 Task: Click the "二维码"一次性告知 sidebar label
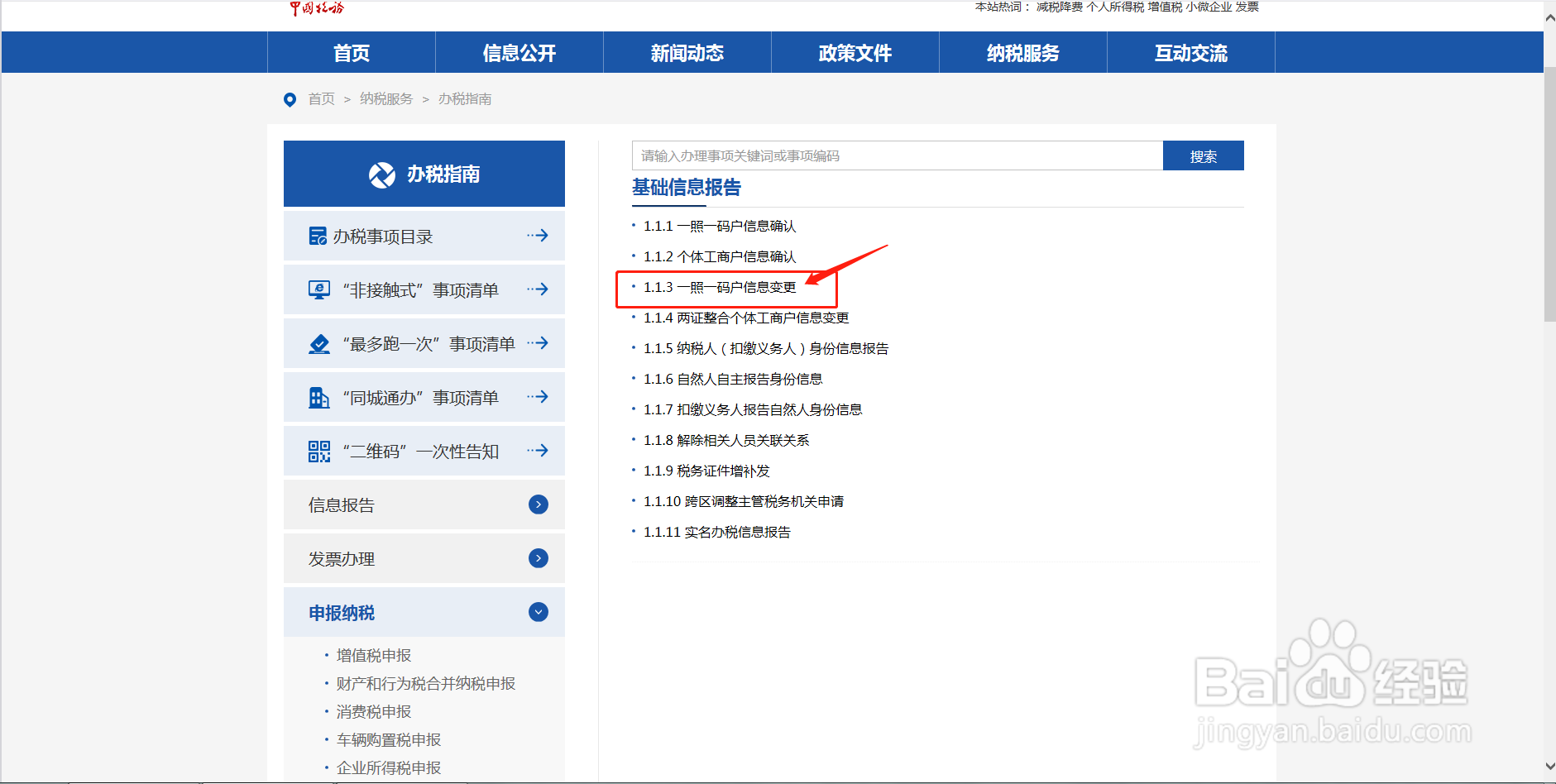420,452
